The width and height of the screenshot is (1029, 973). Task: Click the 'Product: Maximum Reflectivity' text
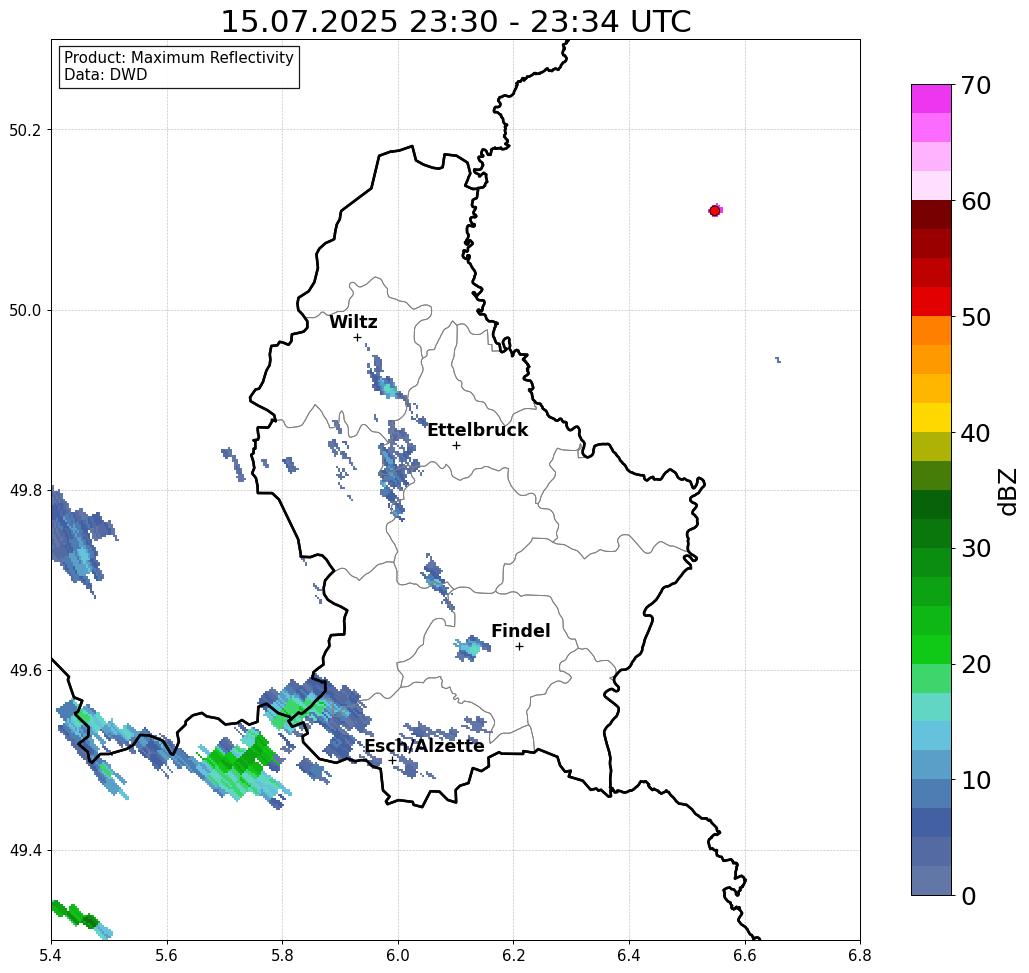pos(178,58)
